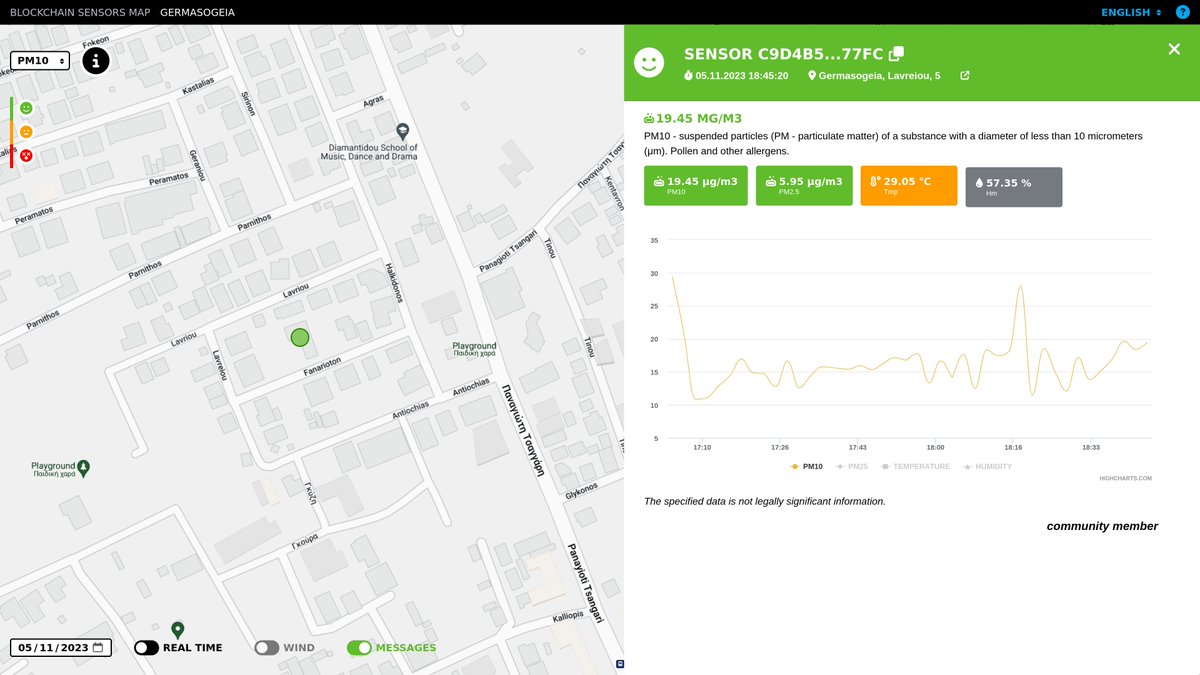Click the help question mark icon
Screen dimensions: 1200x675
[x=1182, y=12]
